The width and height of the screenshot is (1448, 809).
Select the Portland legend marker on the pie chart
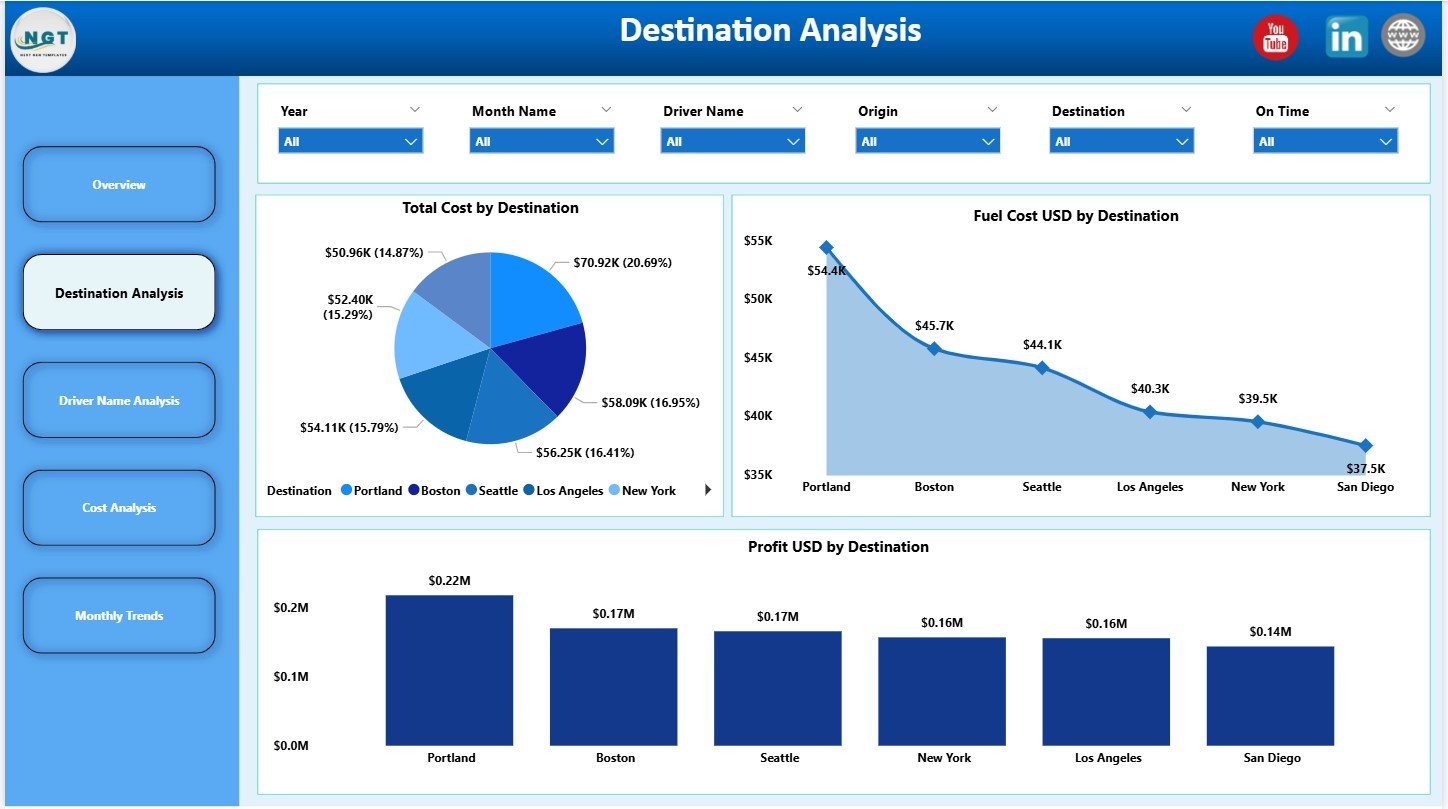(x=345, y=491)
